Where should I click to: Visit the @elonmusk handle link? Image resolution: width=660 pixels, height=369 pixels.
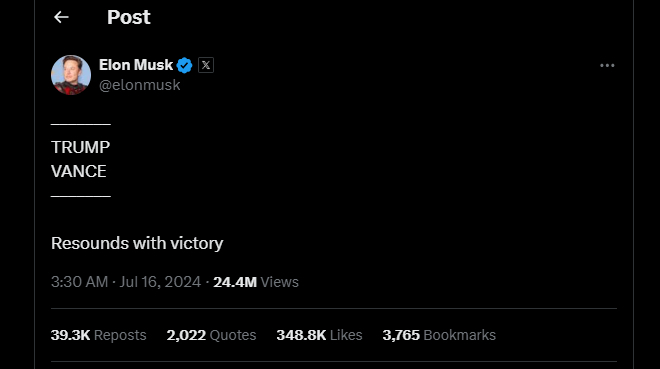(x=139, y=85)
